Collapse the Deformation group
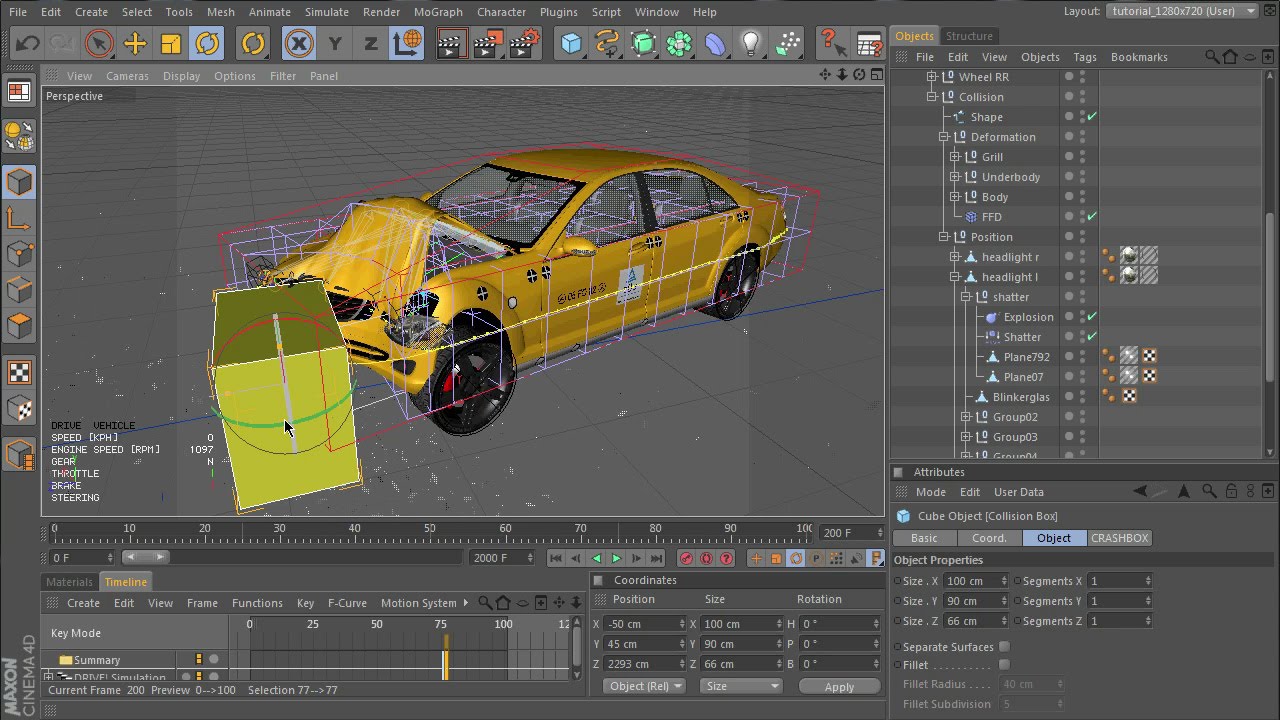Screen dimensions: 1280x720 pos(943,137)
